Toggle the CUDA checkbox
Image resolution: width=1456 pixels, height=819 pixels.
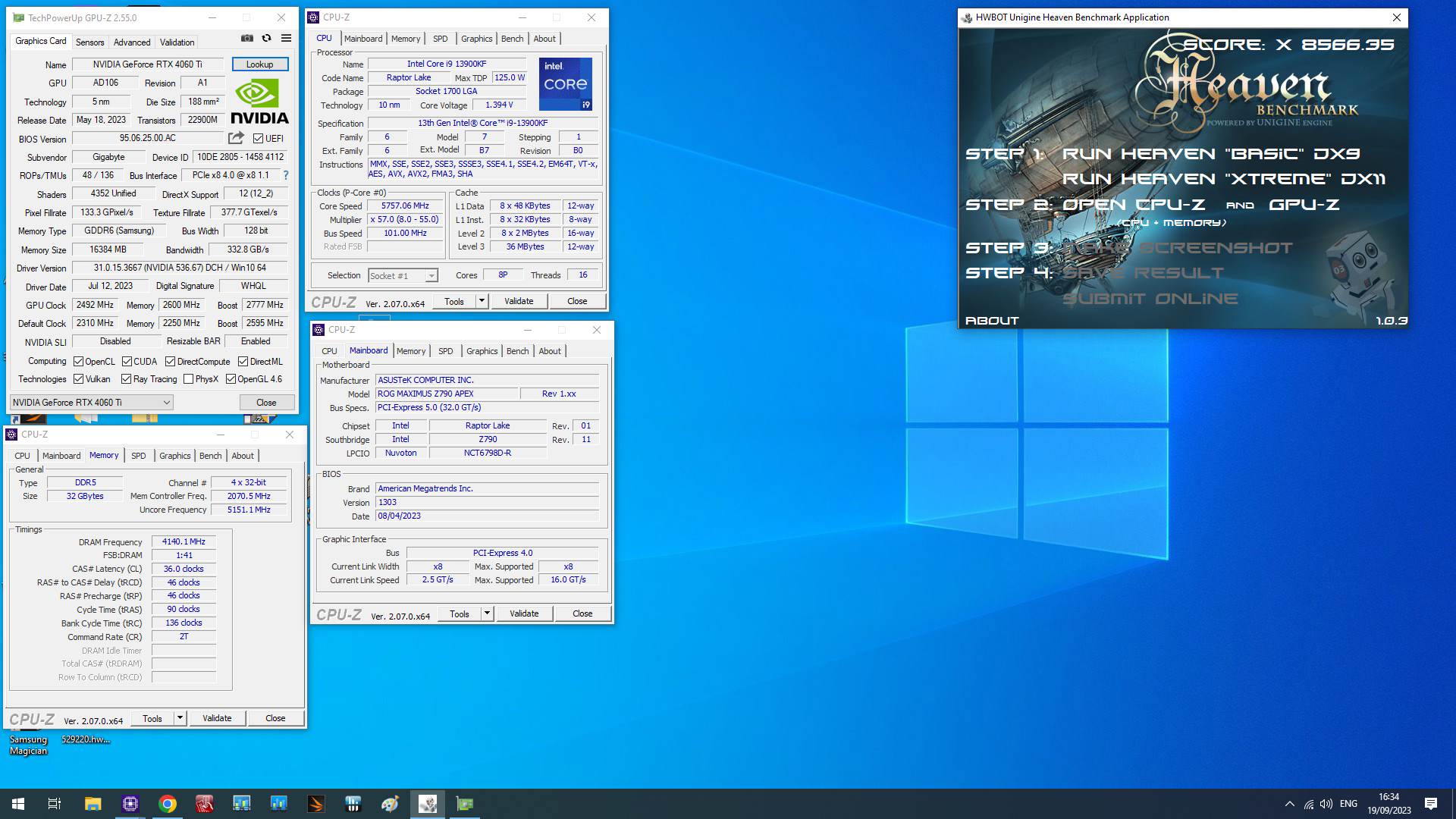127,362
